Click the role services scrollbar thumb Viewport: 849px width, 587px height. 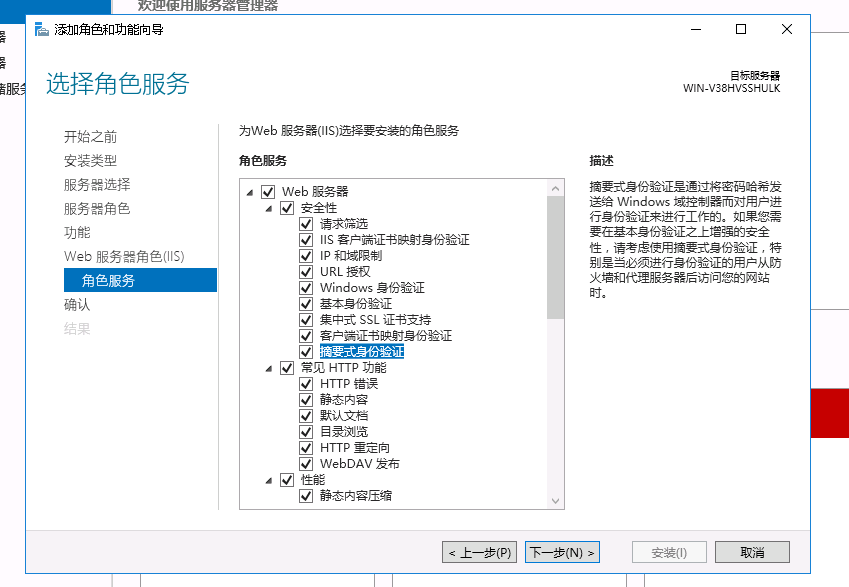coord(555,258)
